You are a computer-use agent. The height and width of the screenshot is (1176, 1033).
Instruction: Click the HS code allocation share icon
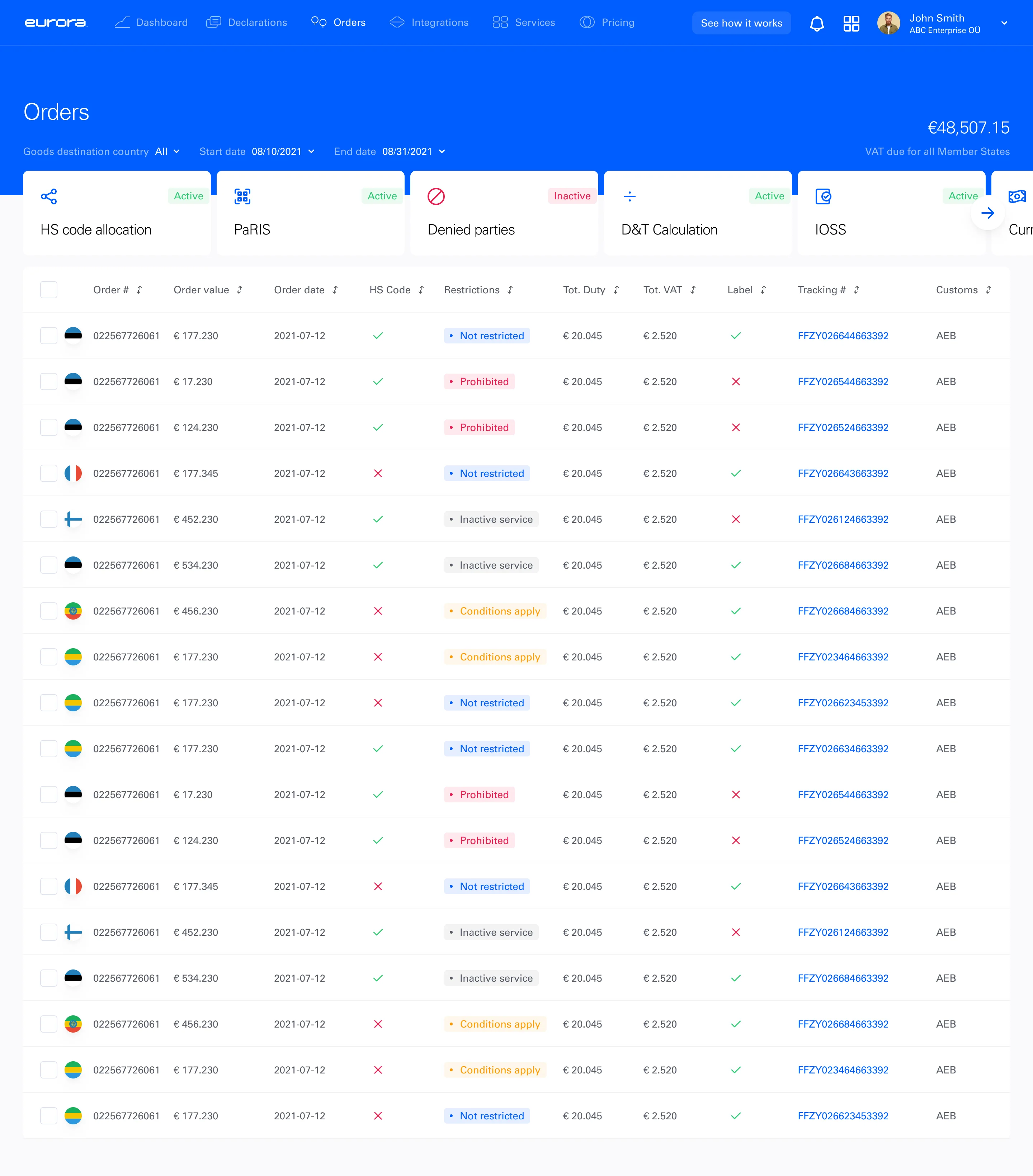pyautogui.click(x=49, y=196)
